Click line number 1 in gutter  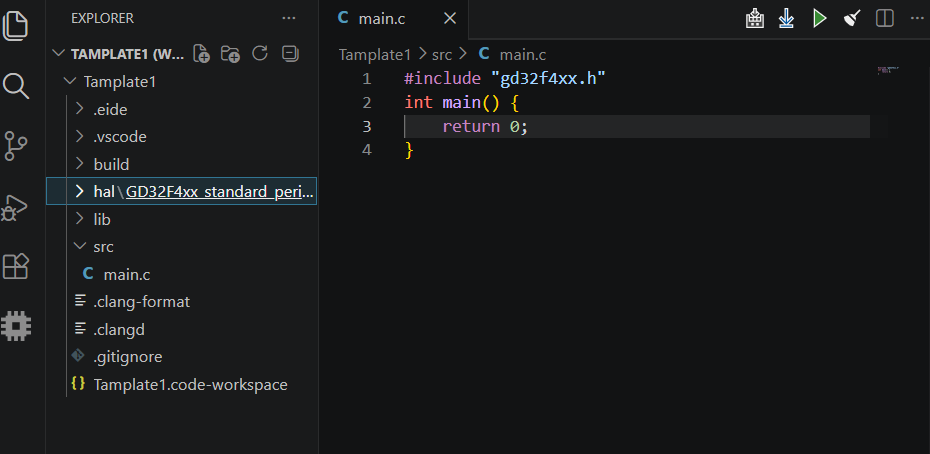(x=367, y=78)
